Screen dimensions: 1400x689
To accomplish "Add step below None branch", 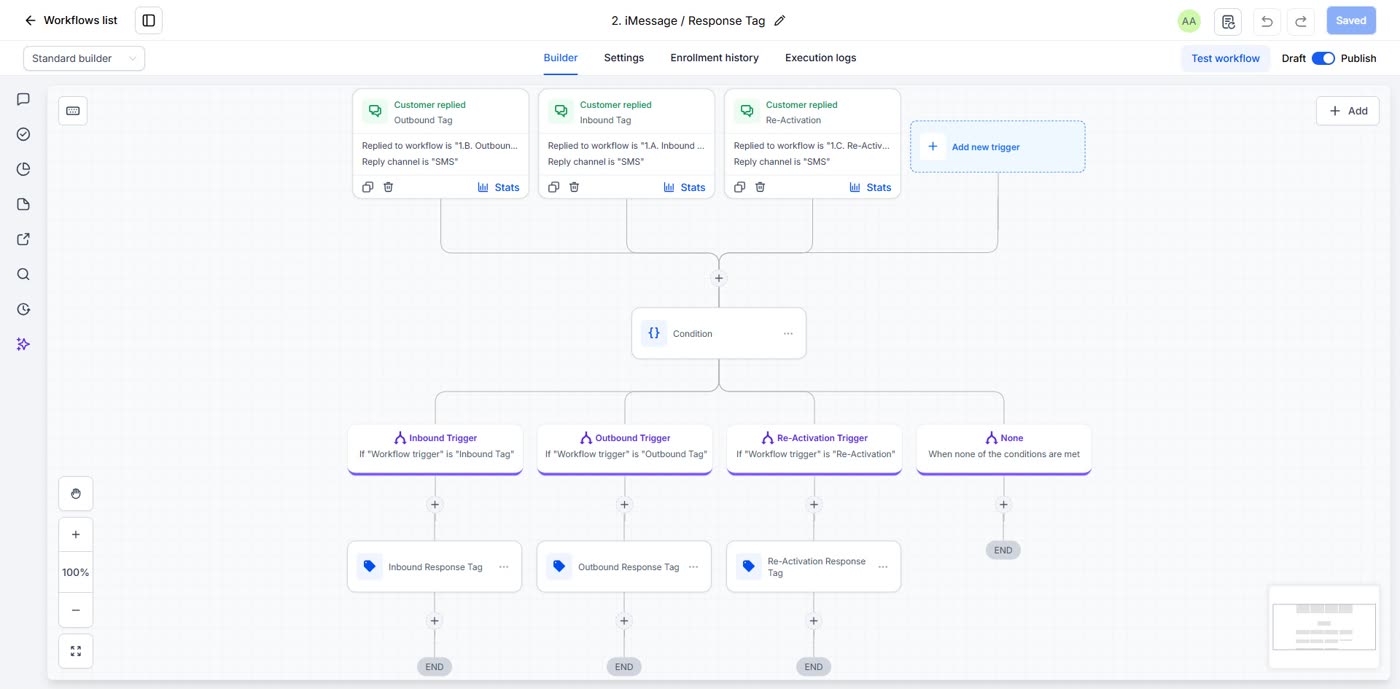I will pos(1003,504).
